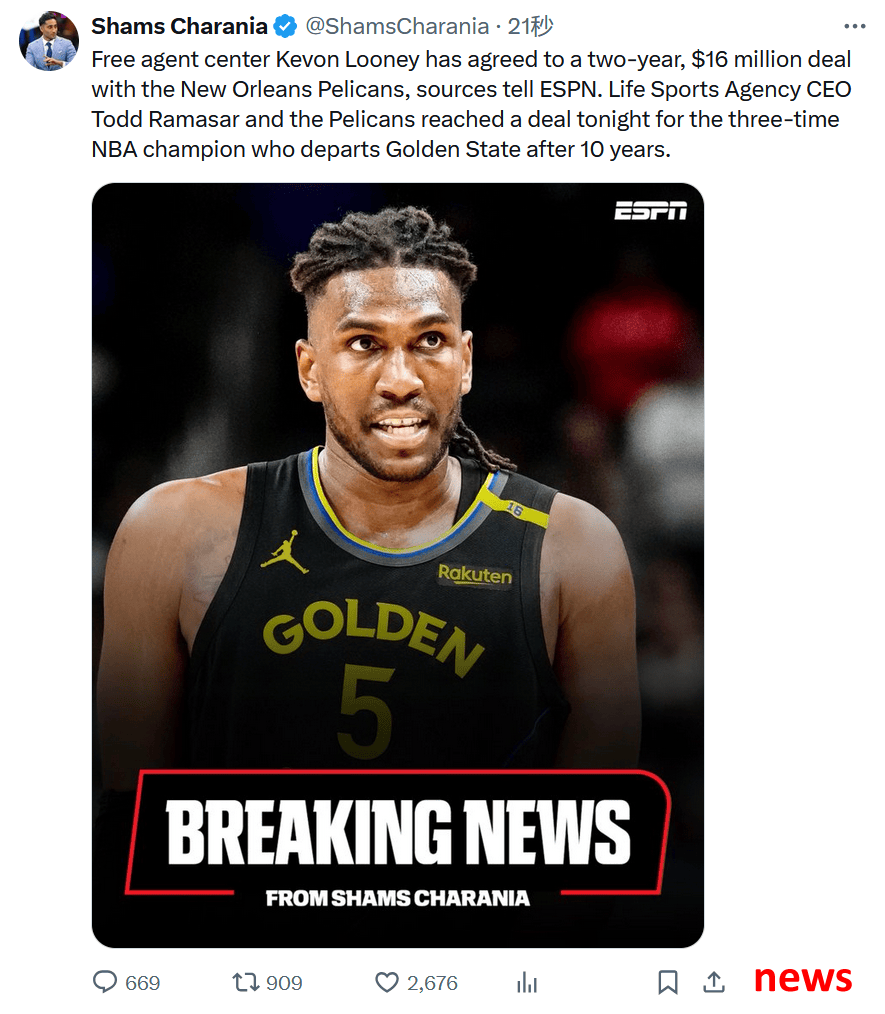Click the FROM SHAMS CHARANIA caption
Image resolution: width=885 pixels, height=1014 pixels.
point(398,898)
